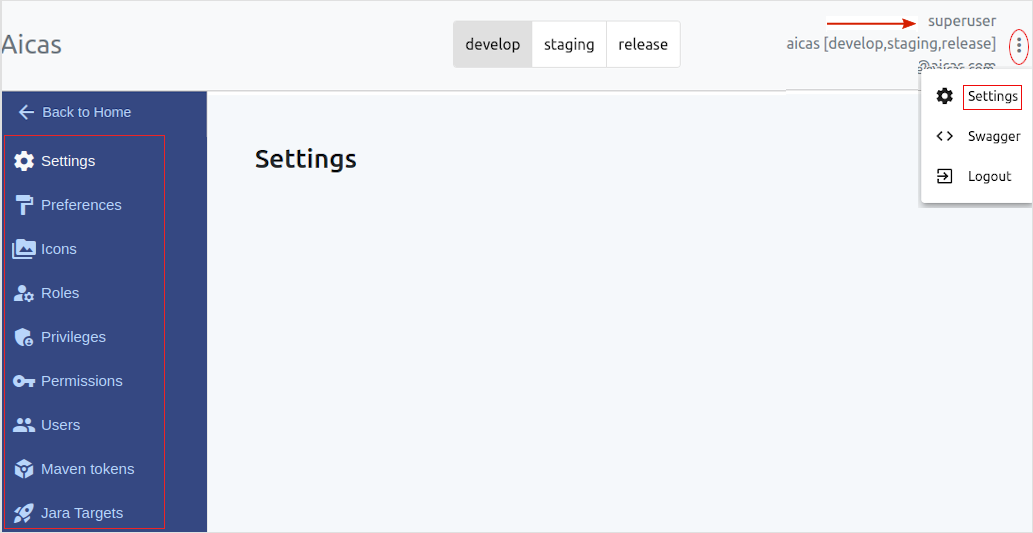
Task: Switch to the release environment
Action: pos(643,44)
